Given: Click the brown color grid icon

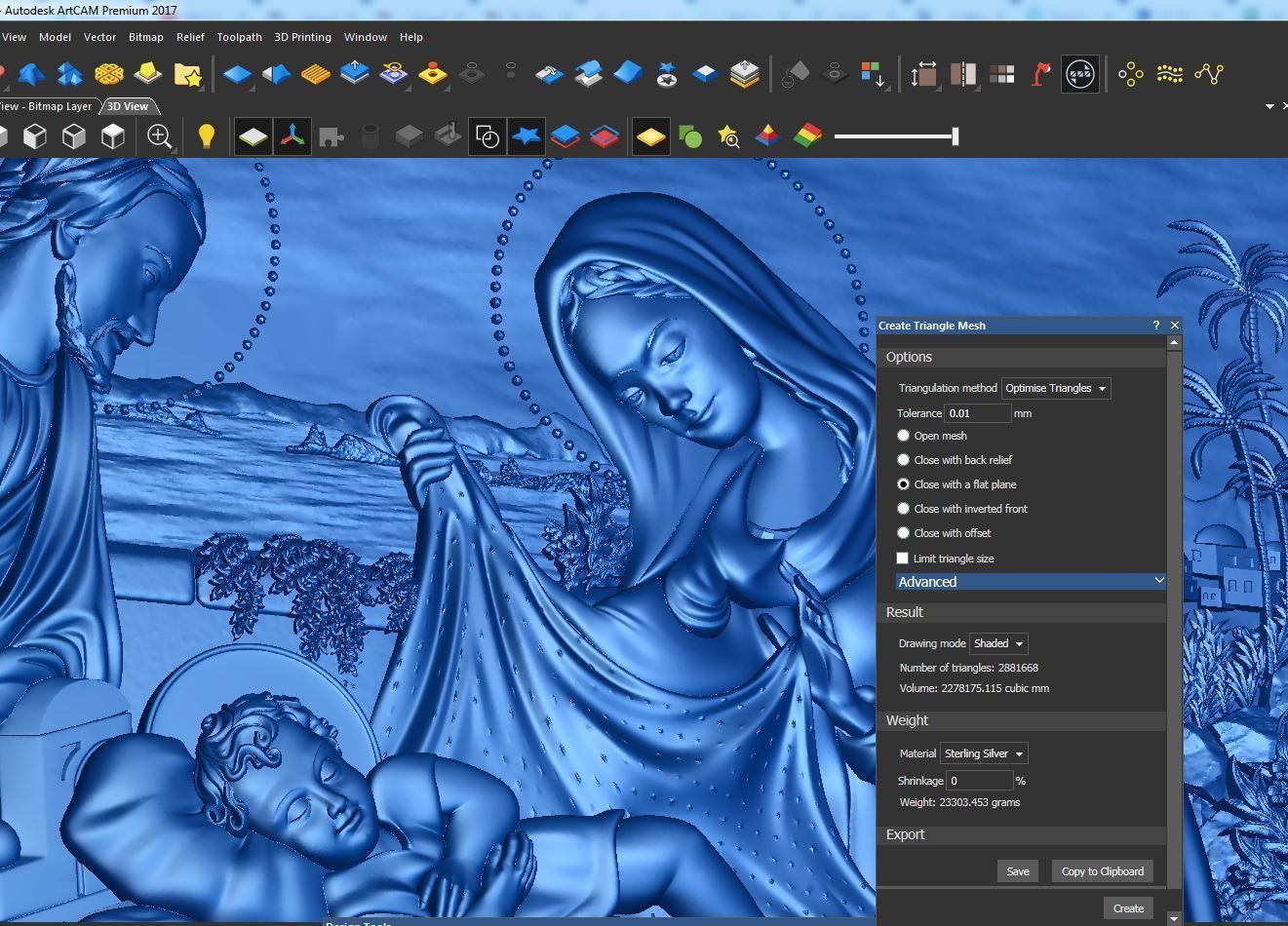Looking at the screenshot, I should click(1001, 74).
